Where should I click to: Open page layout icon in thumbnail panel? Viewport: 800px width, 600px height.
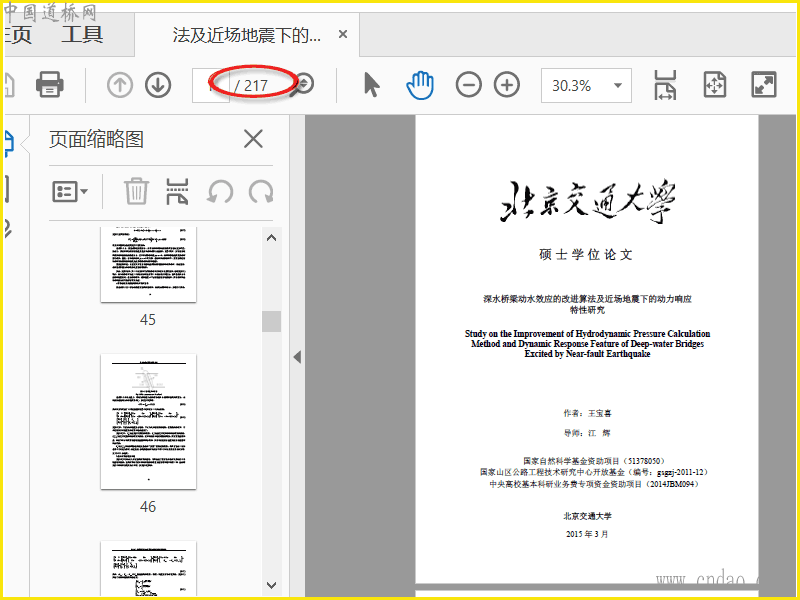pyautogui.click(x=177, y=191)
